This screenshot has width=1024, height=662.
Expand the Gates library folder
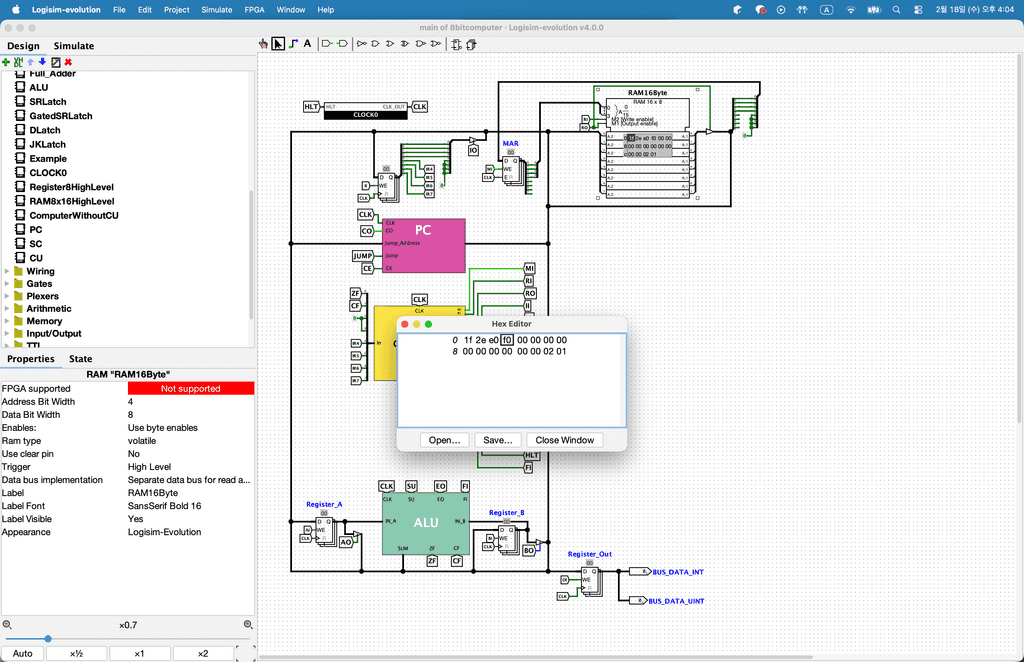click(8, 284)
